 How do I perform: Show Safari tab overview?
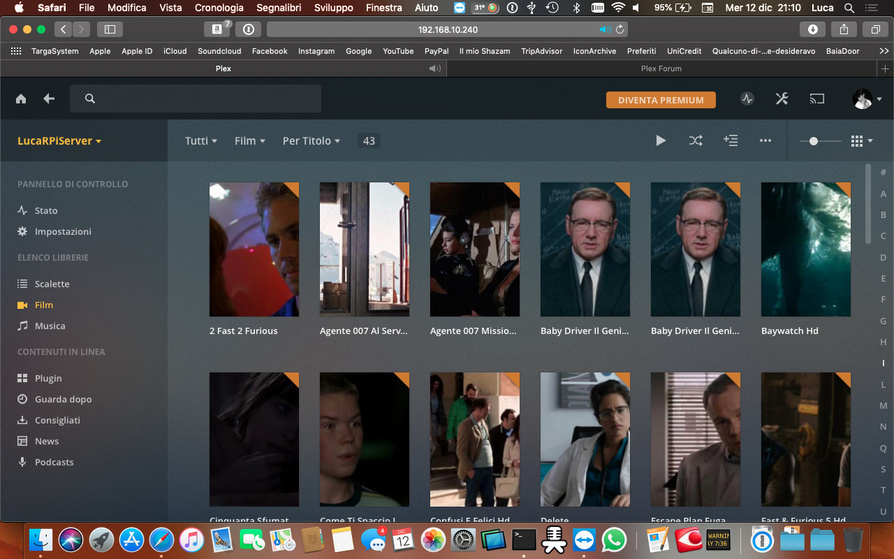[875, 29]
